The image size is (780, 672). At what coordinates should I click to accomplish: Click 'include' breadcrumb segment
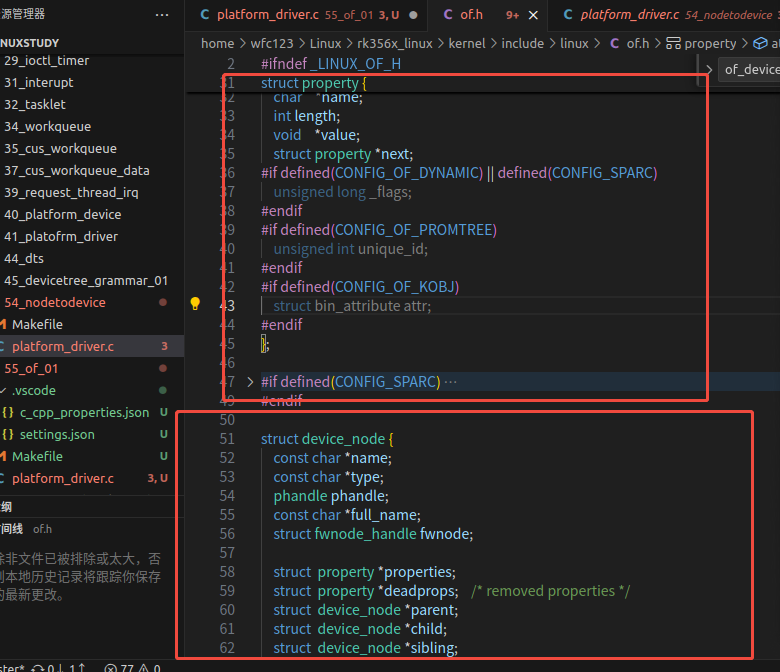522,44
